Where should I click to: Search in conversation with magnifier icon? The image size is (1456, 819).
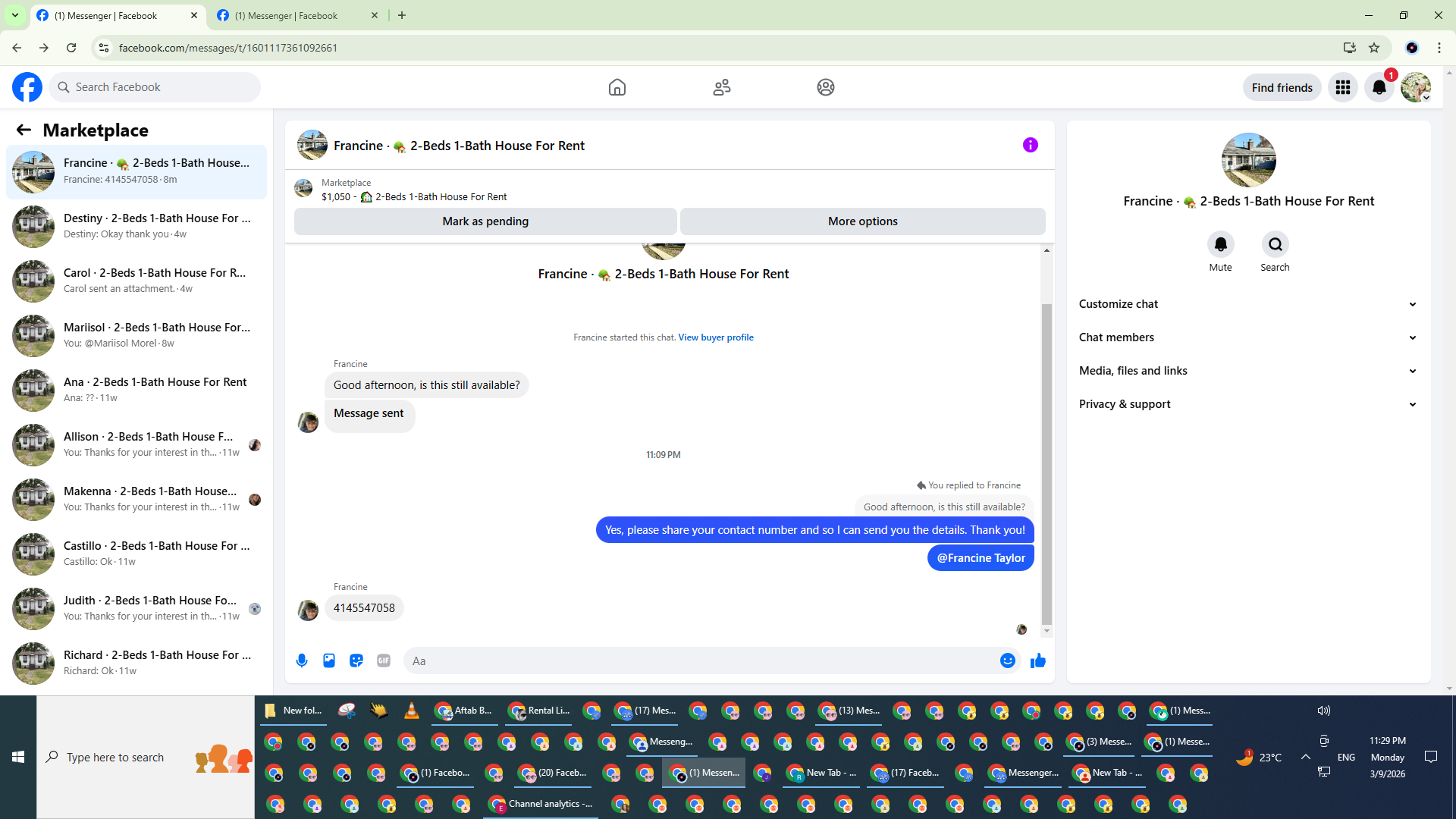[x=1275, y=244]
